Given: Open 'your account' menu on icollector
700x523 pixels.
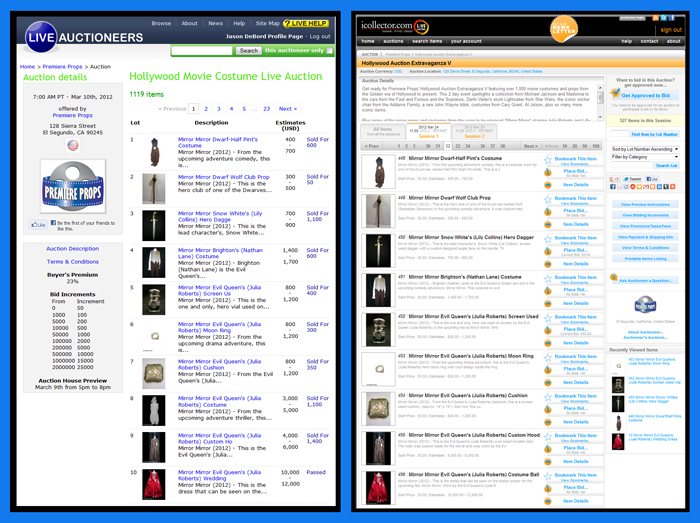Looking at the screenshot, I should [x=466, y=41].
